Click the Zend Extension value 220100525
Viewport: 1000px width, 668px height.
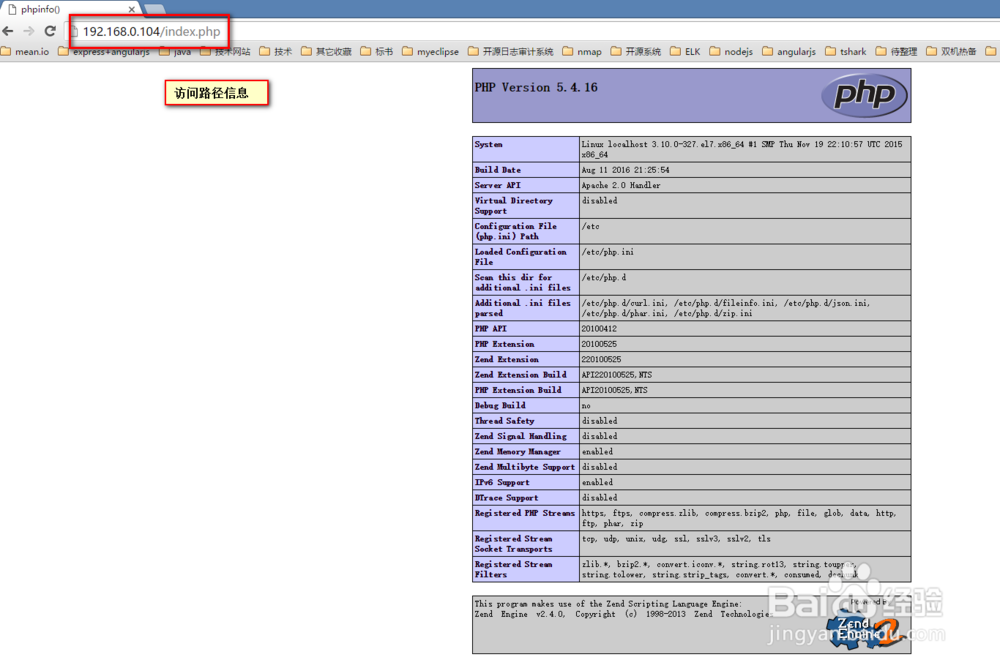[601, 359]
